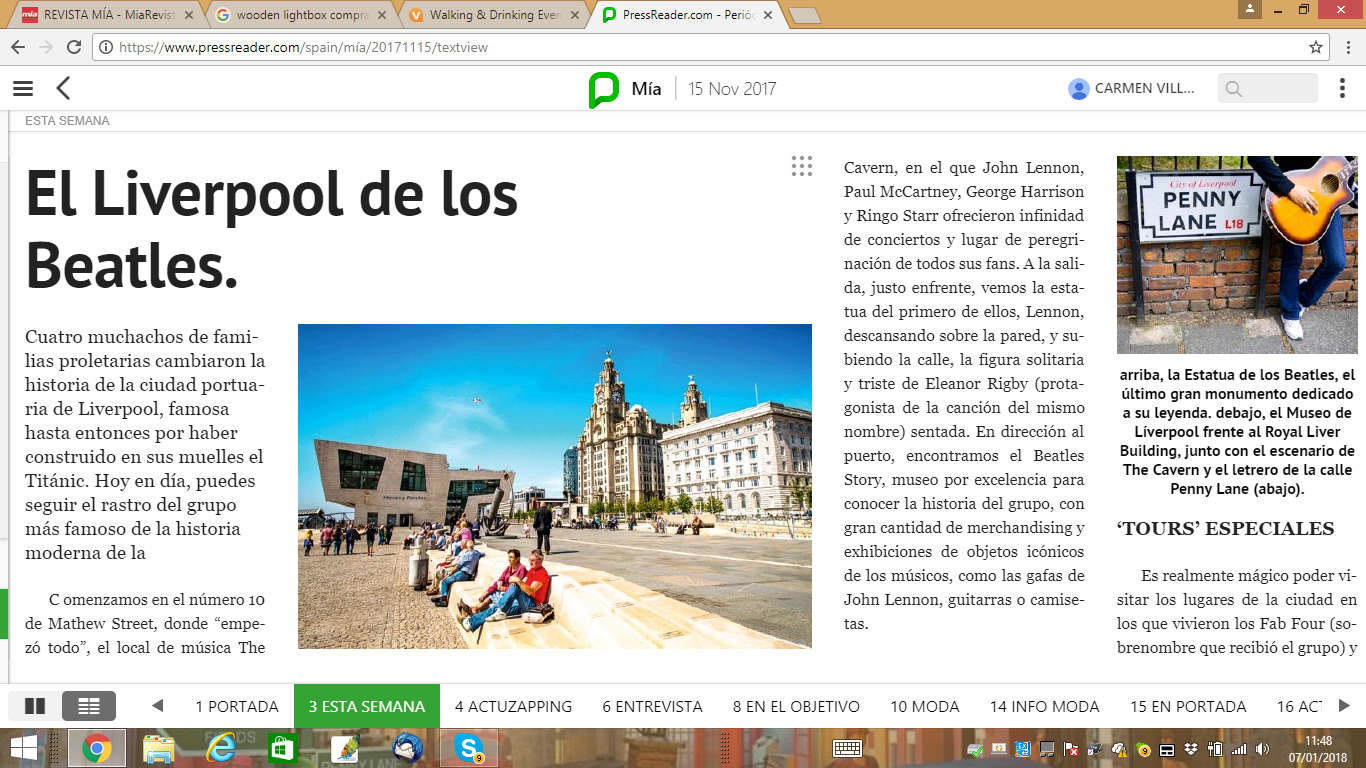1366x768 pixels.
Task: Open the Penny Lane sign photo
Action: [1237, 255]
